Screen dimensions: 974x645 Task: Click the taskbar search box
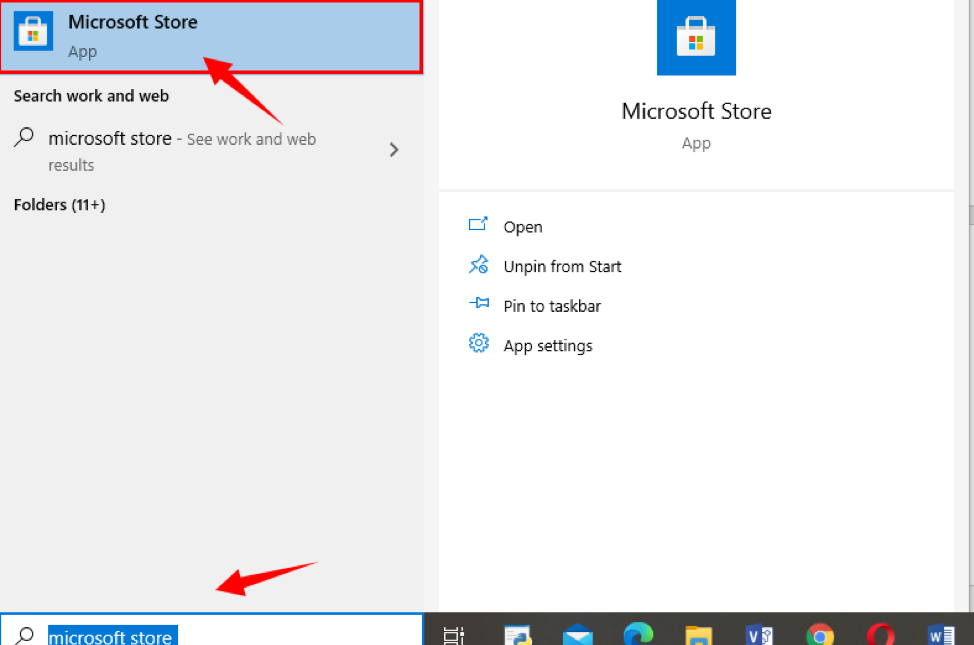coord(211,630)
